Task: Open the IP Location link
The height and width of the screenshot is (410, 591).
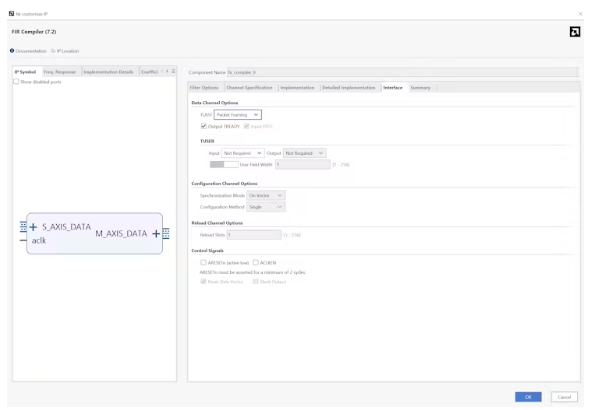Action: (x=68, y=51)
